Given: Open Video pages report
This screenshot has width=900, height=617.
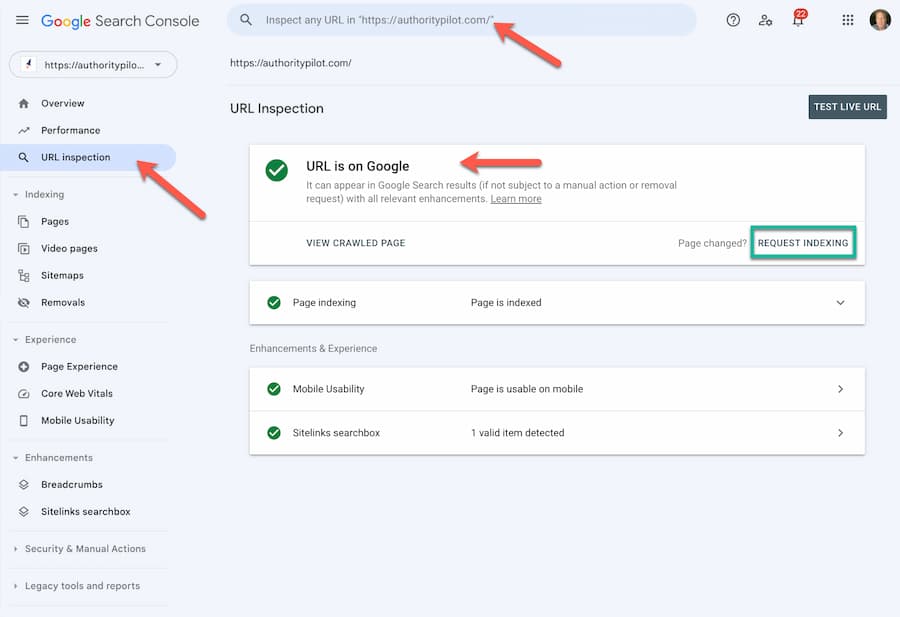Looking at the screenshot, I should click(69, 249).
